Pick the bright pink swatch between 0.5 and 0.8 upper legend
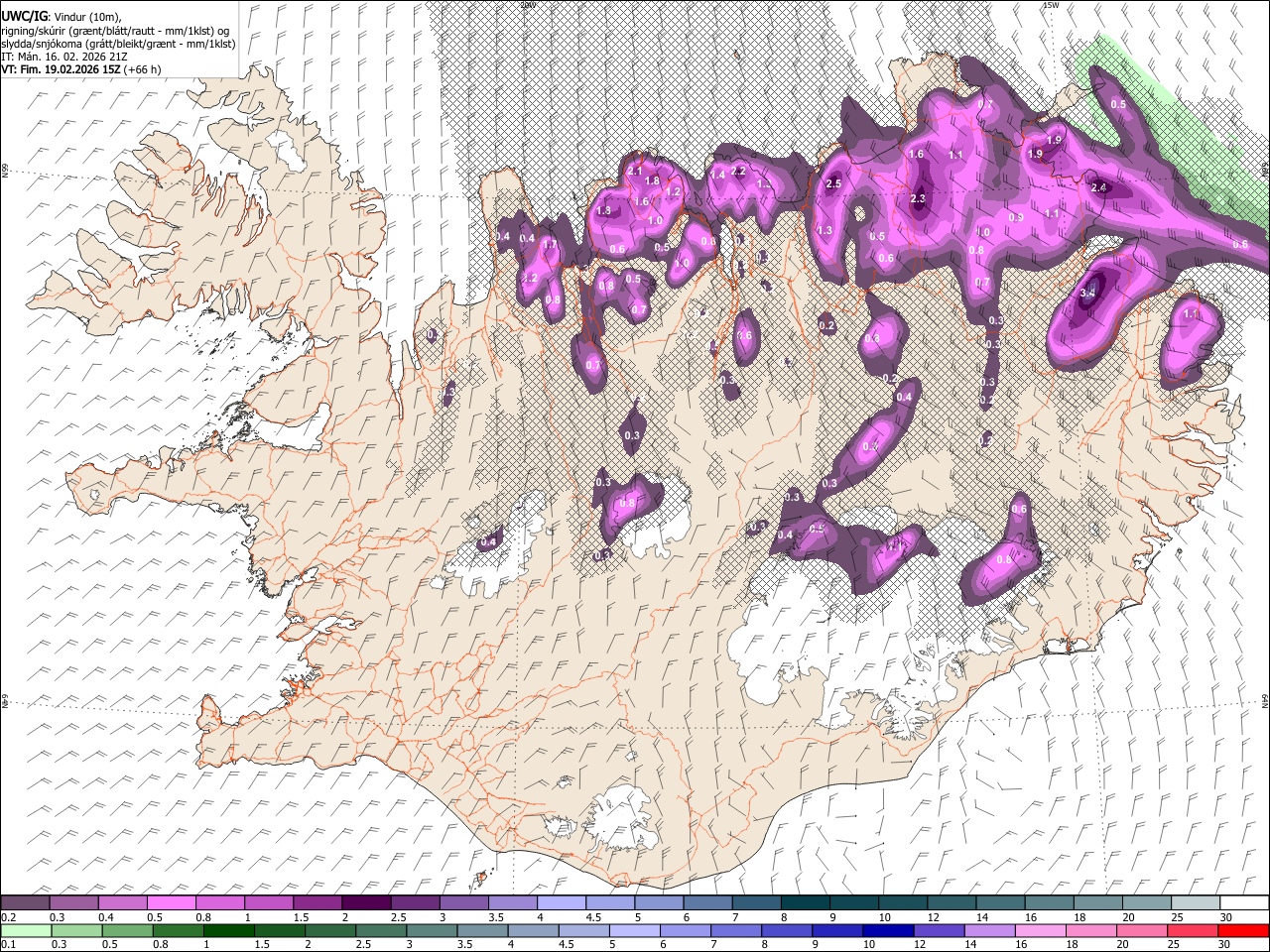 171,903
